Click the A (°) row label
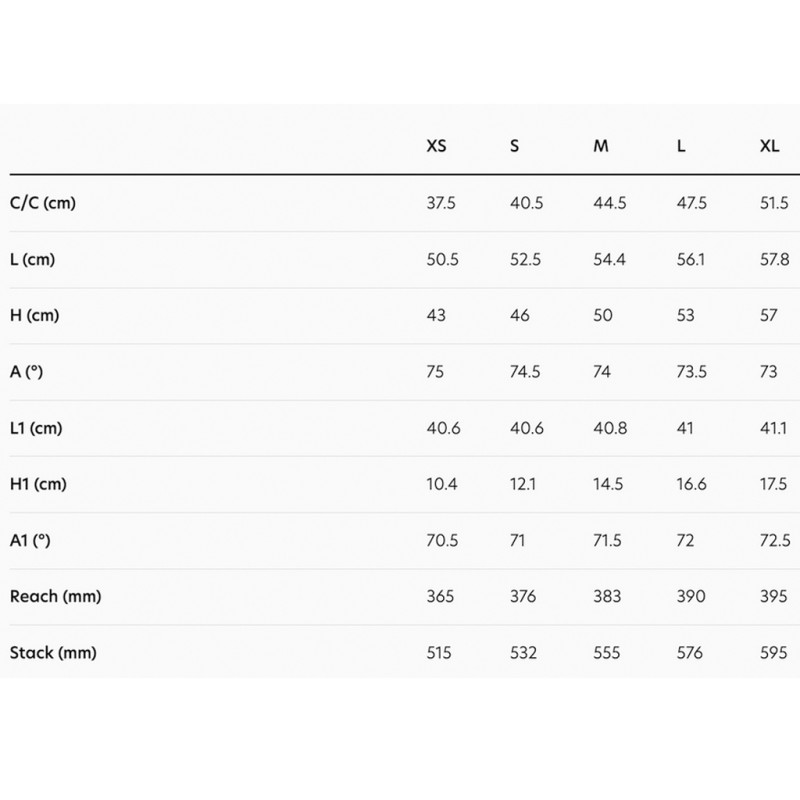800x800 pixels. click(x=26, y=371)
